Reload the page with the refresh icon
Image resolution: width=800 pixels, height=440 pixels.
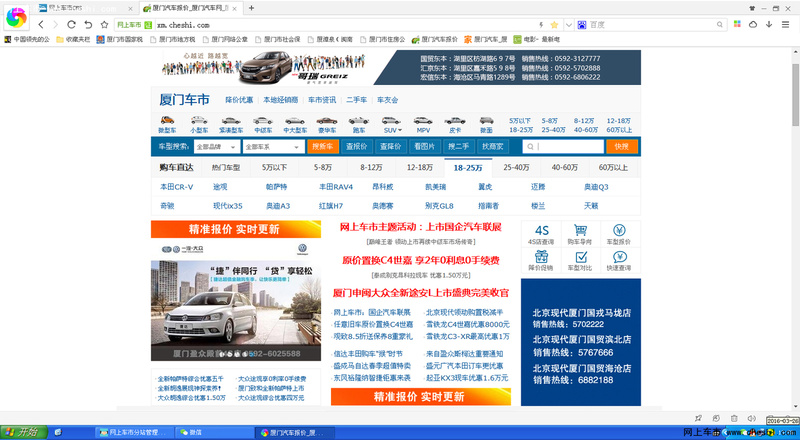coord(71,25)
